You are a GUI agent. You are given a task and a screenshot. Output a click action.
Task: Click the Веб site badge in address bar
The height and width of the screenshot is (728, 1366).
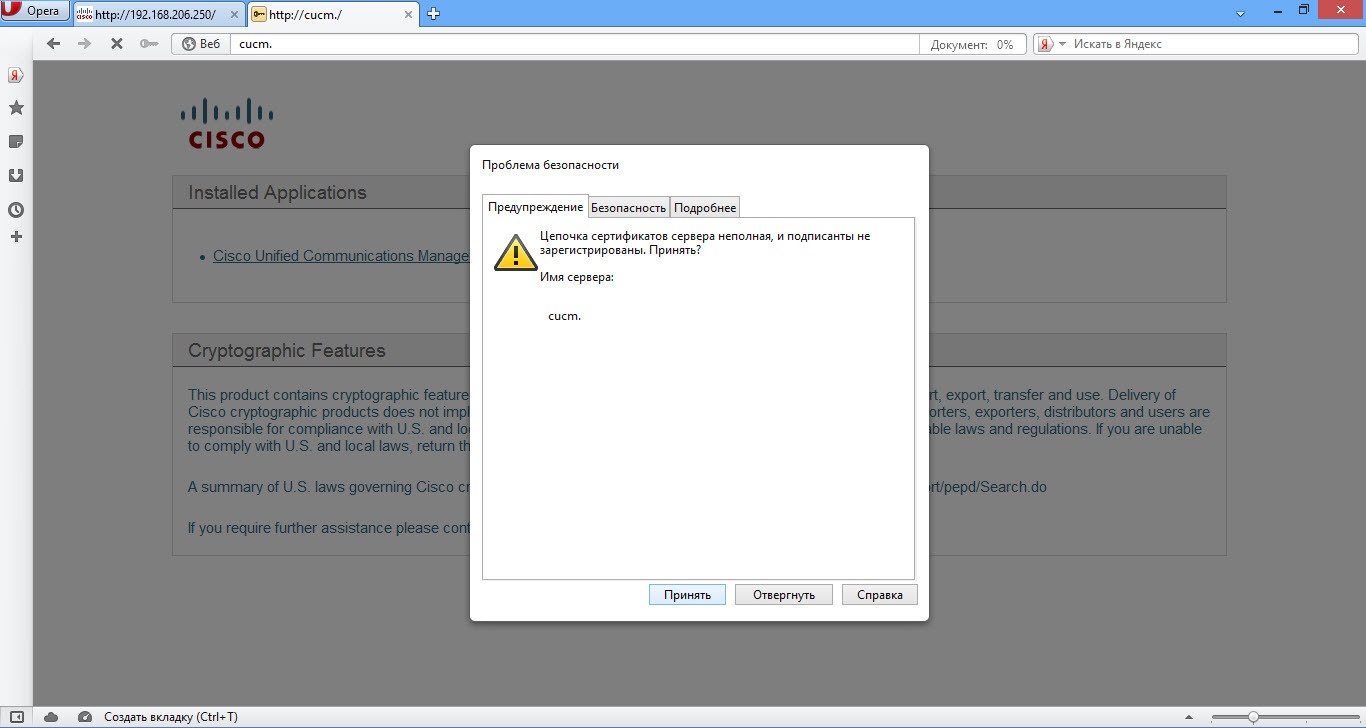coord(201,44)
